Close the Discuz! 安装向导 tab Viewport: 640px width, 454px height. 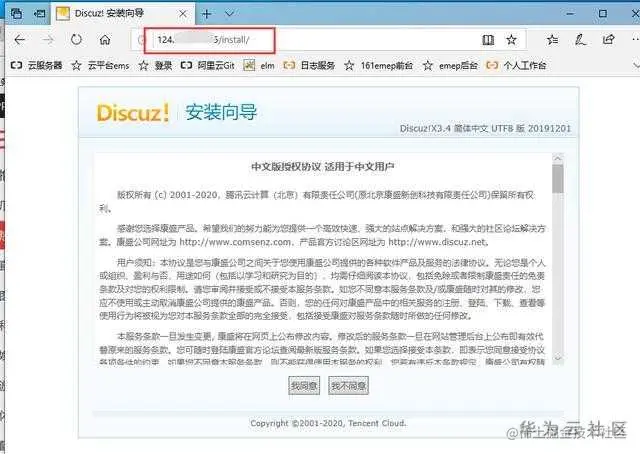(183, 14)
